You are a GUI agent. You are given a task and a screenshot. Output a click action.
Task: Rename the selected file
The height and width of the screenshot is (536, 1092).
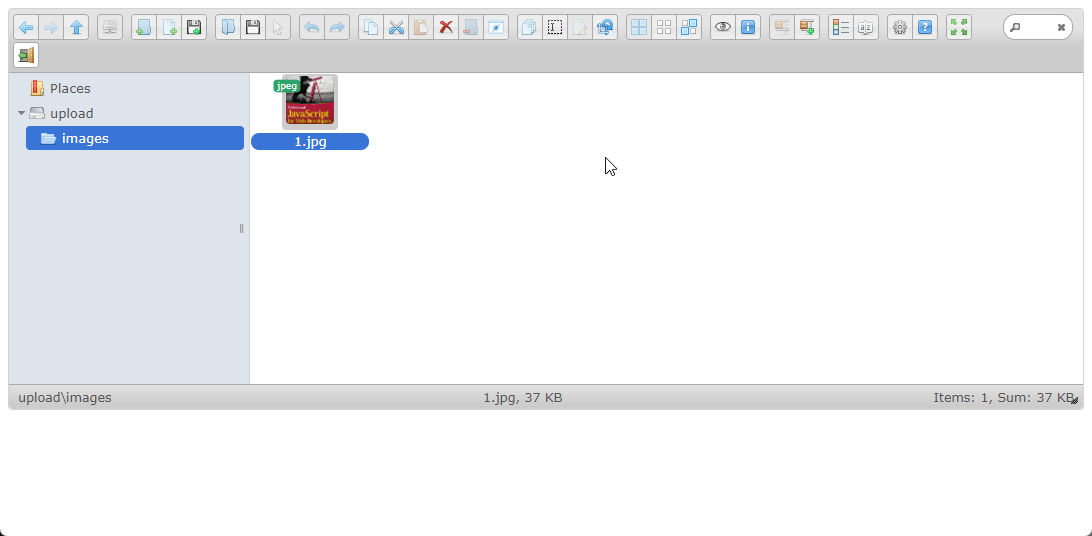coord(555,27)
